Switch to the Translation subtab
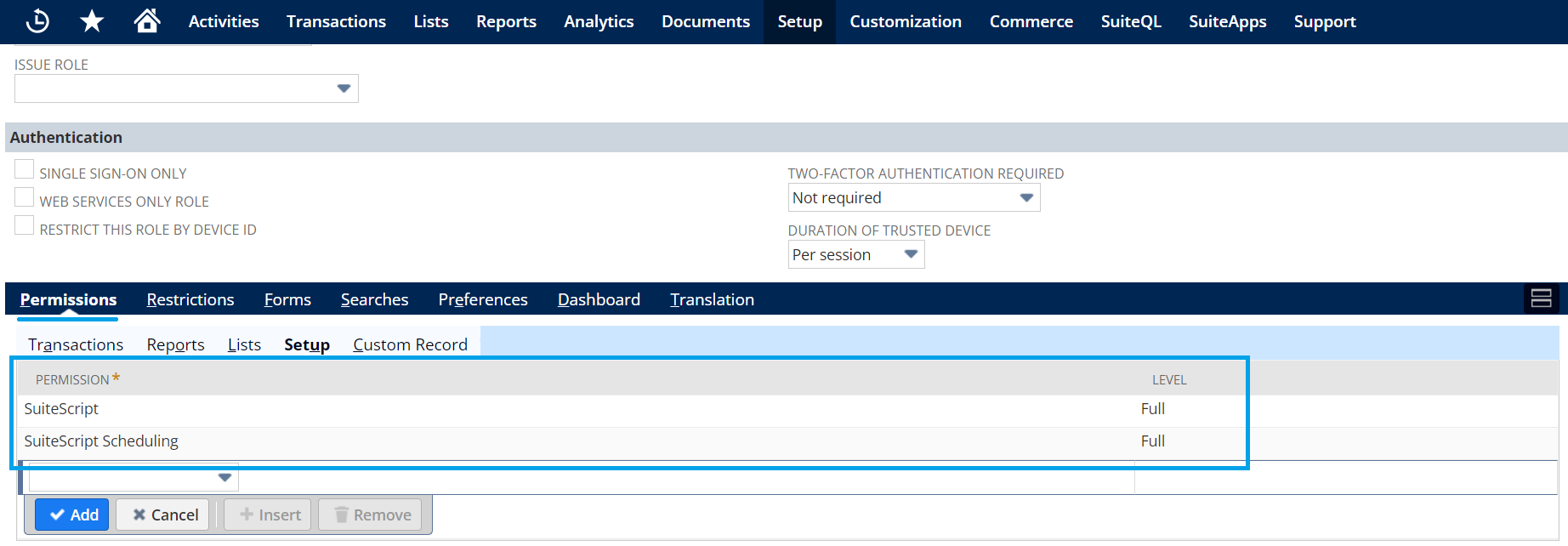Image resolution: width=1568 pixels, height=546 pixels. (x=712, y=299)
